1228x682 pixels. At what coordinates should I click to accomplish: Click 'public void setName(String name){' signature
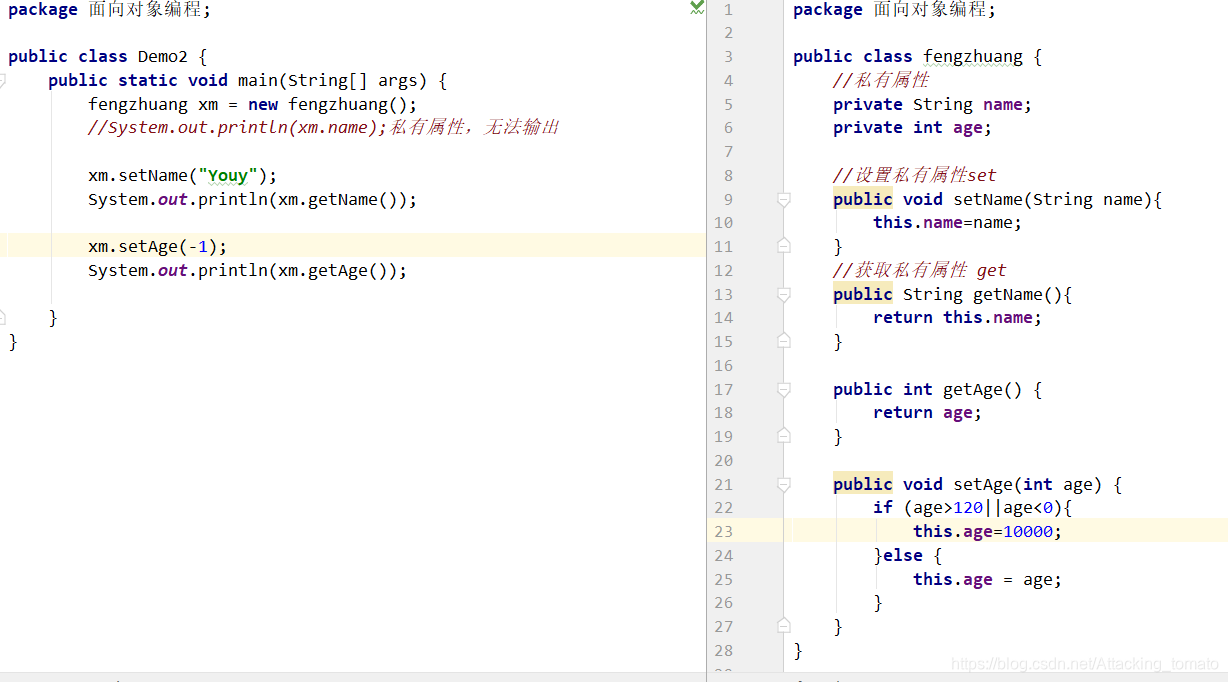[x=997, y=199]
